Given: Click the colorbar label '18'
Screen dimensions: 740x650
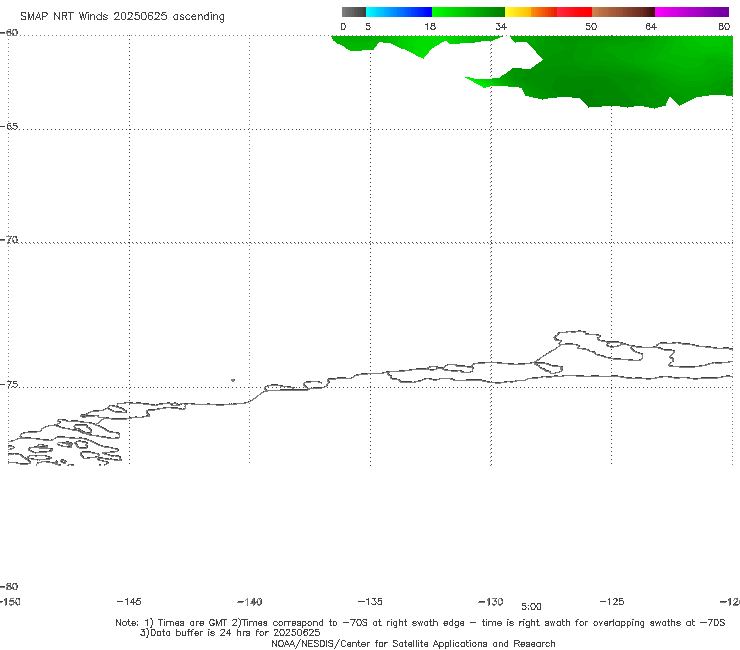Looking at the screenshot, I should pos(430,26).
